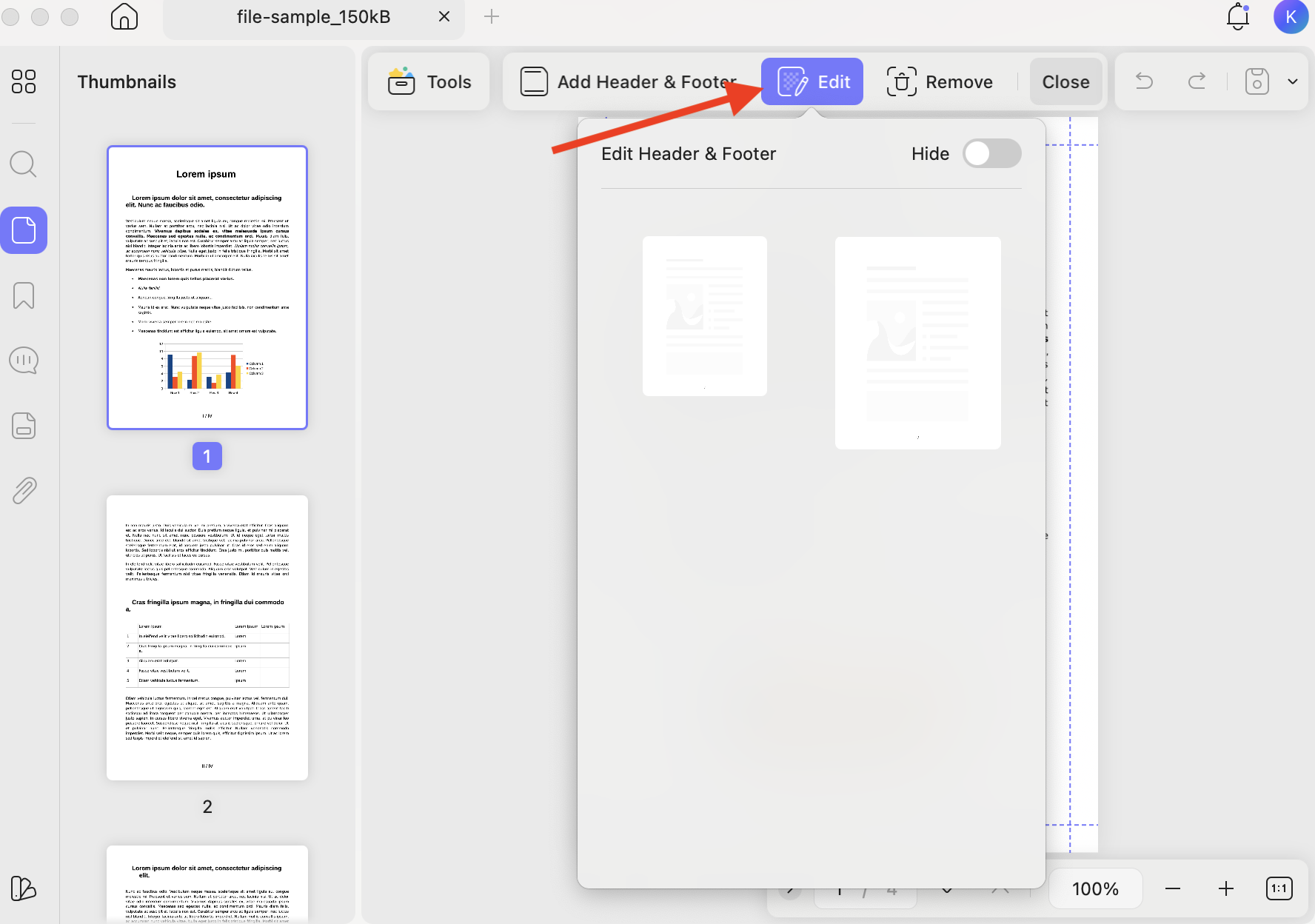Viewport: 1315px width, 924px height.
Task: Open the bookmarks panel
Action: pos(23,295)
